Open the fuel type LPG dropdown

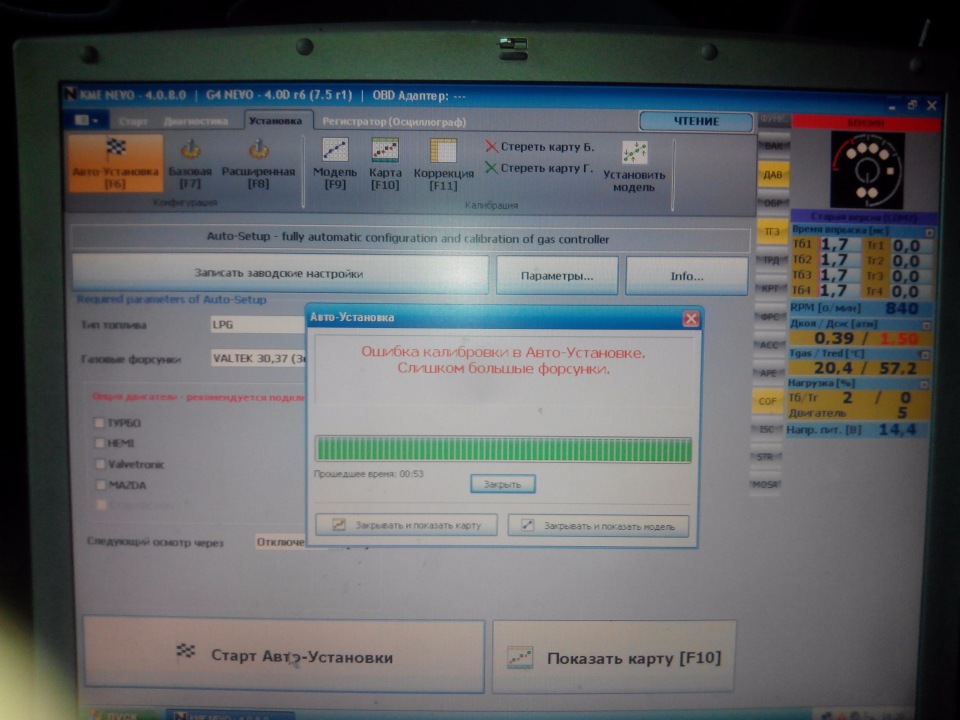pyautogui.click(x=255, y=325)
